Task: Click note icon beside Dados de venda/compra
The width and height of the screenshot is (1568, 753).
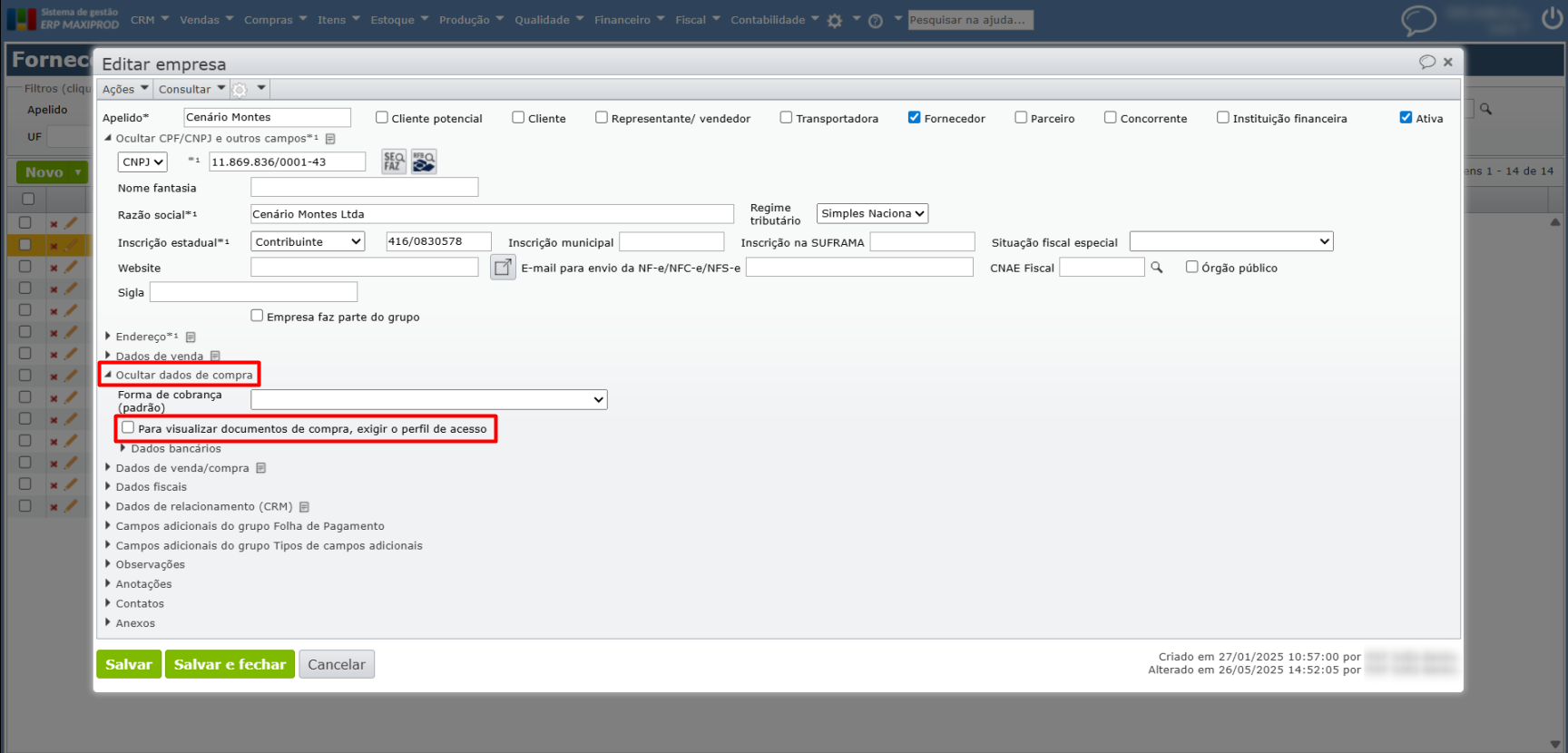Action: click(x=261, y=468)
